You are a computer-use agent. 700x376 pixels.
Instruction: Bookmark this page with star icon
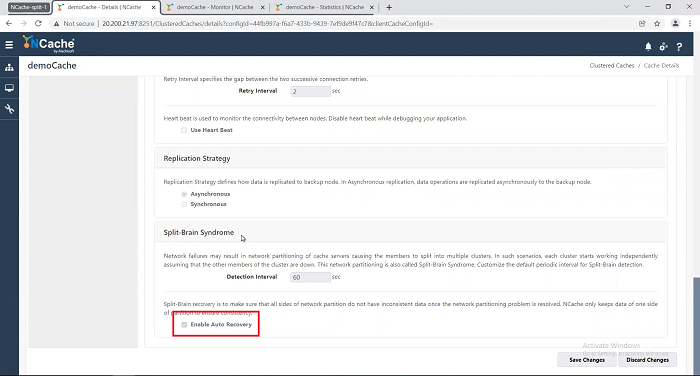(x=657, y=24)
